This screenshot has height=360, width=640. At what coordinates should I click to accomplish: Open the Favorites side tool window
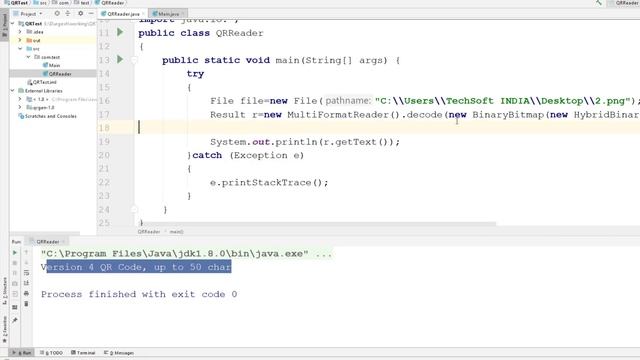click(4, 329)
